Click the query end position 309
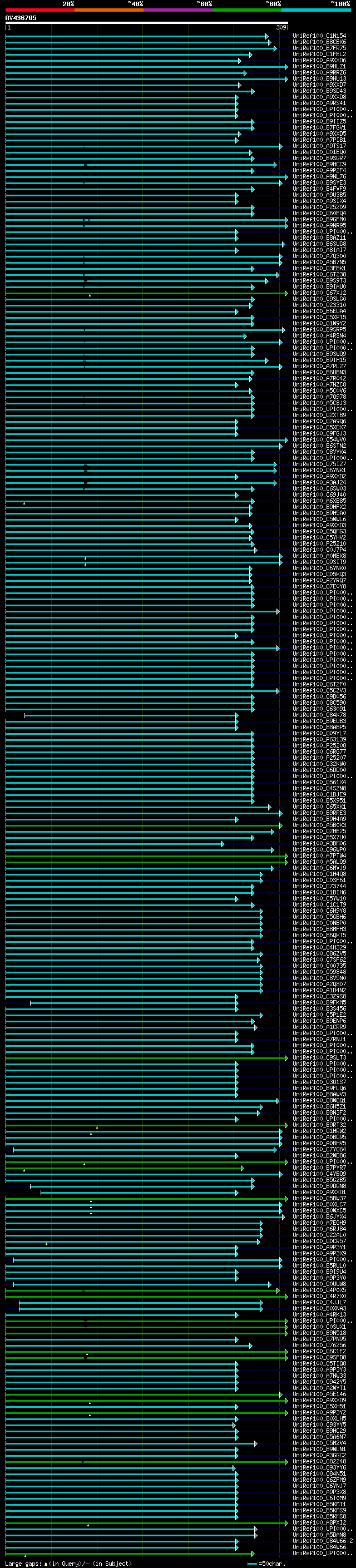 coord(280,27)
